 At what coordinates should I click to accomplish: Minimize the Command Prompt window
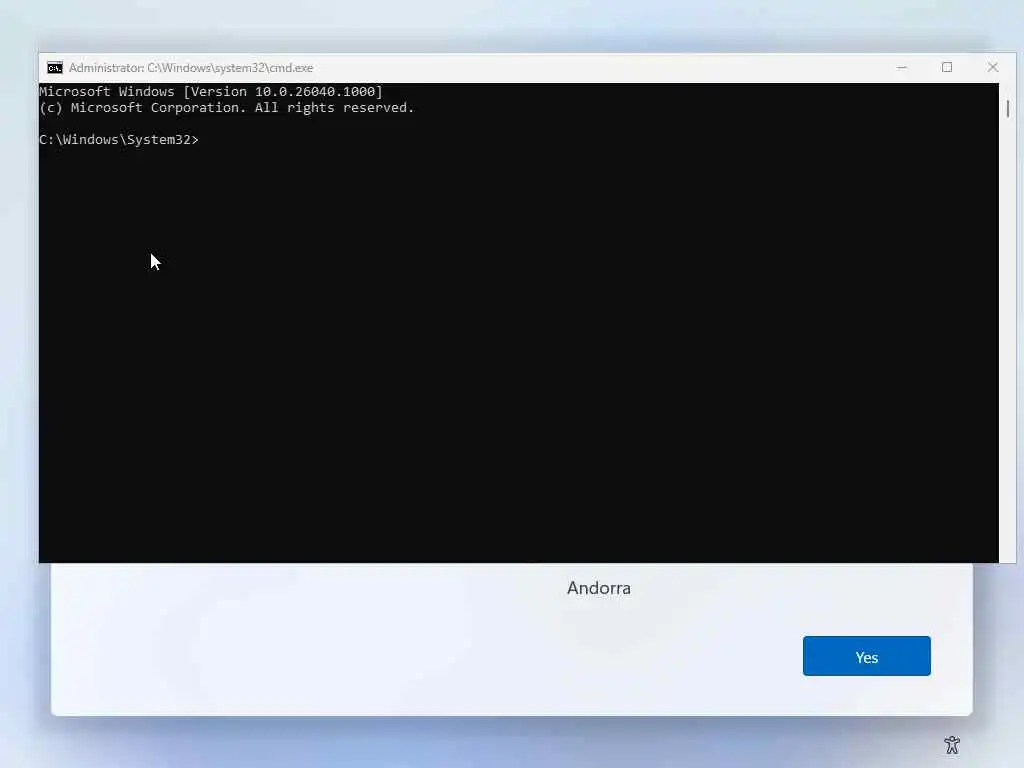[x=902, y=67]
